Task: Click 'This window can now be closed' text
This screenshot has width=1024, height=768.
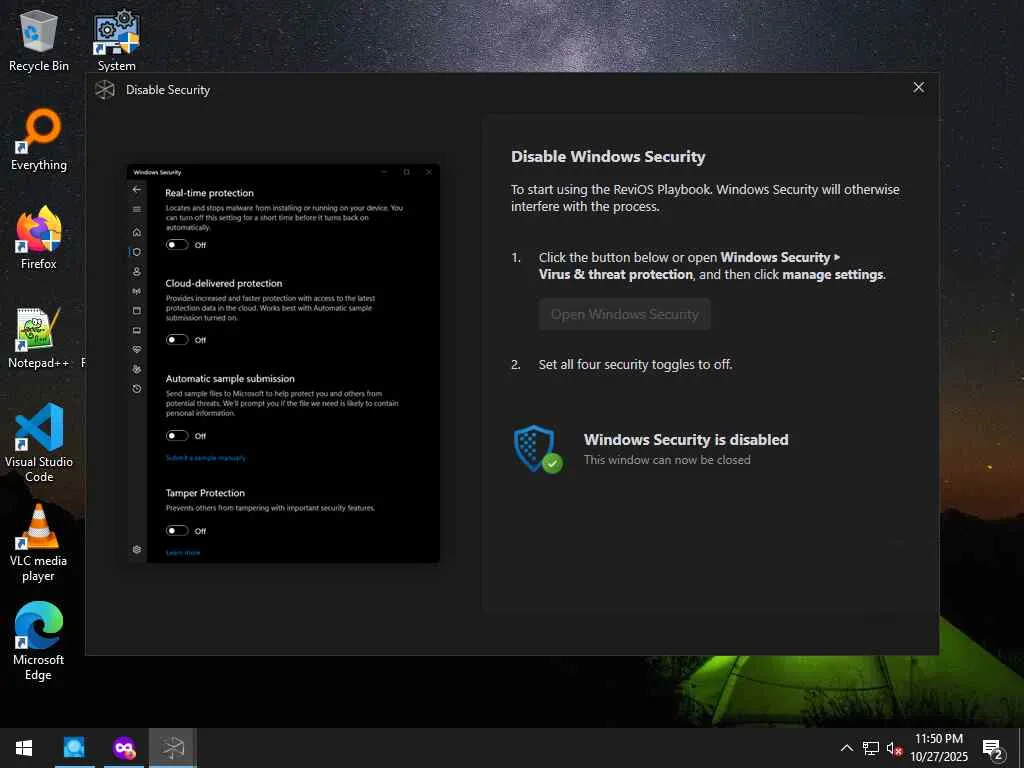Action: [667, 460]
